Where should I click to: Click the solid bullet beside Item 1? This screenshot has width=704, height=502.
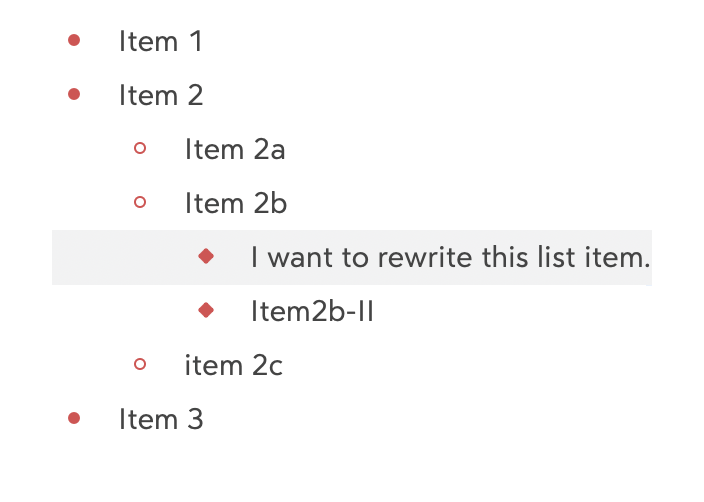coord(73,41)
